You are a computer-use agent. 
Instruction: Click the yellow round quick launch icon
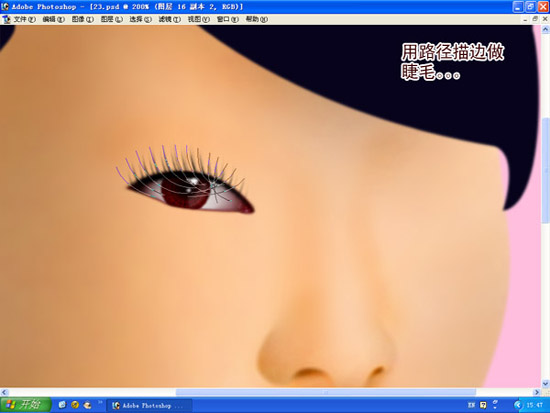point(75,405)
